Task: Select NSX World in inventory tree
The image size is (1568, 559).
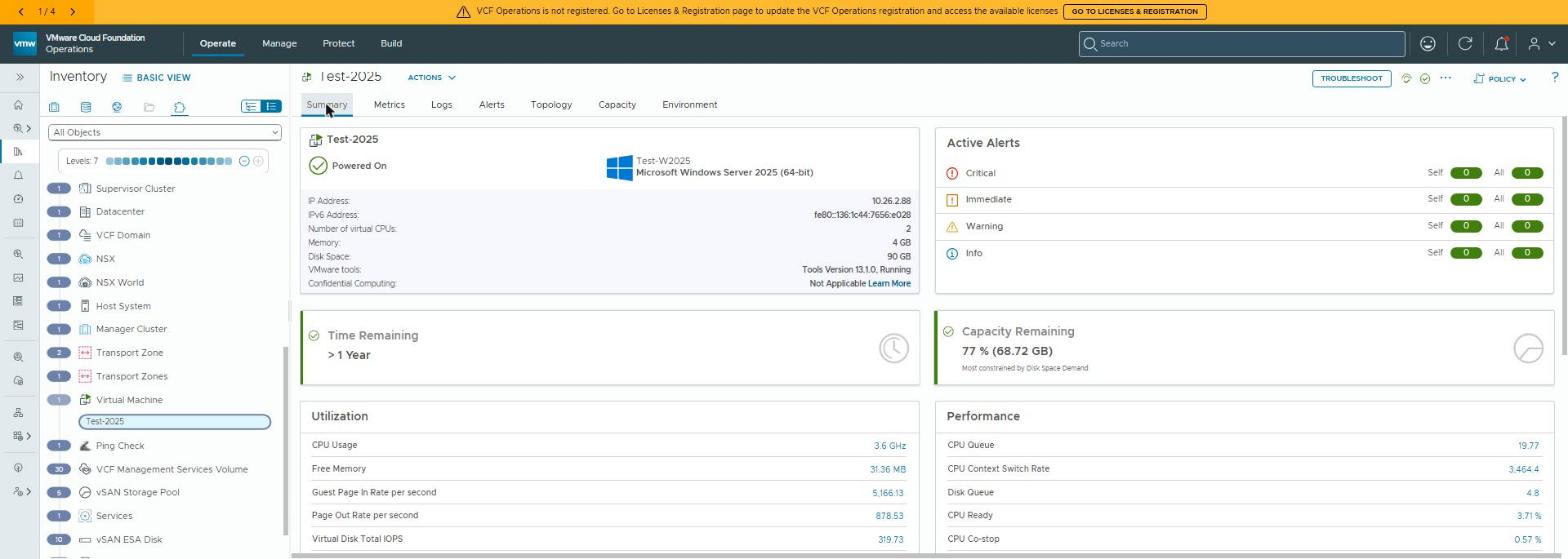Action: [x=119, y=283]
